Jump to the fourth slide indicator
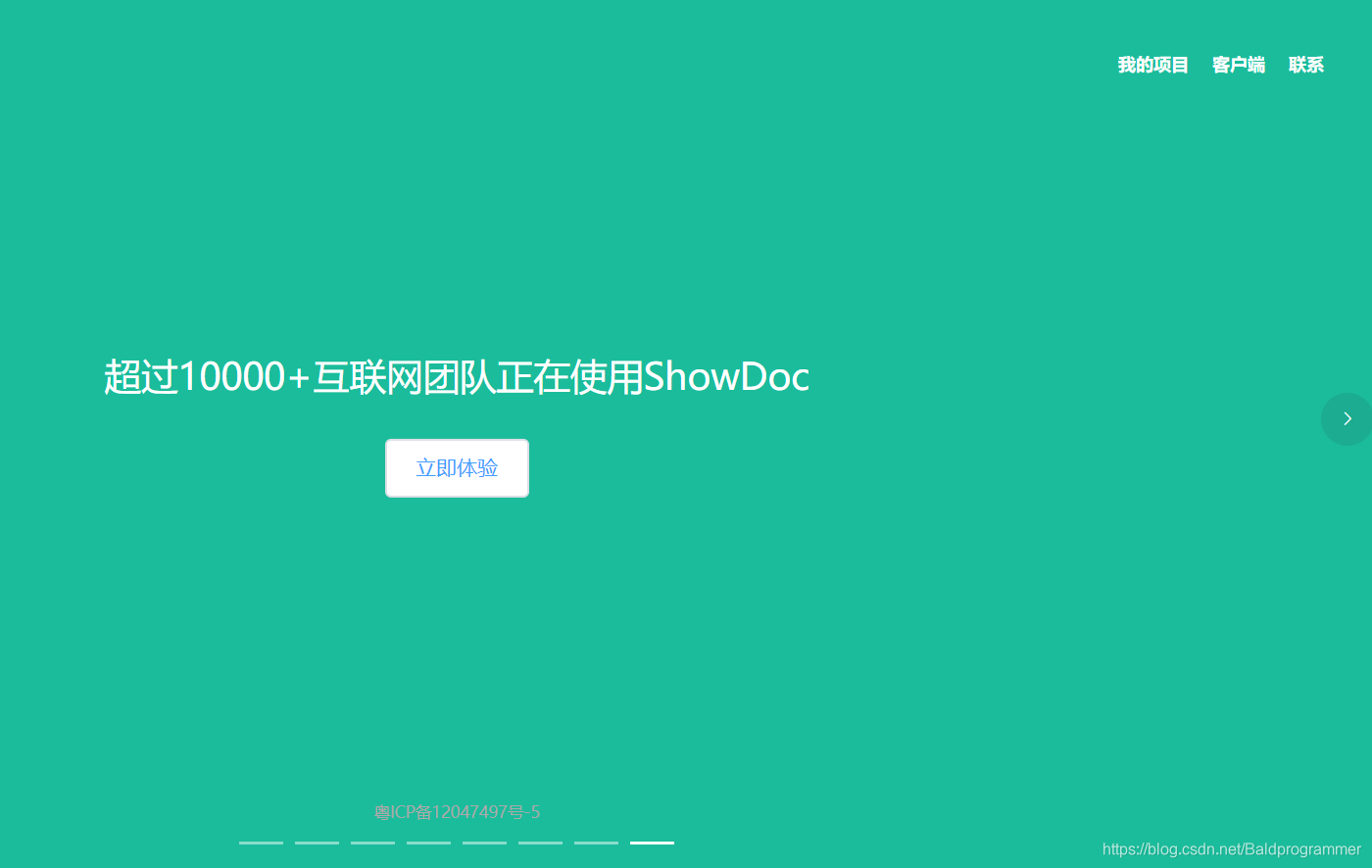The image size is (1372, 868). click(428, 843)
